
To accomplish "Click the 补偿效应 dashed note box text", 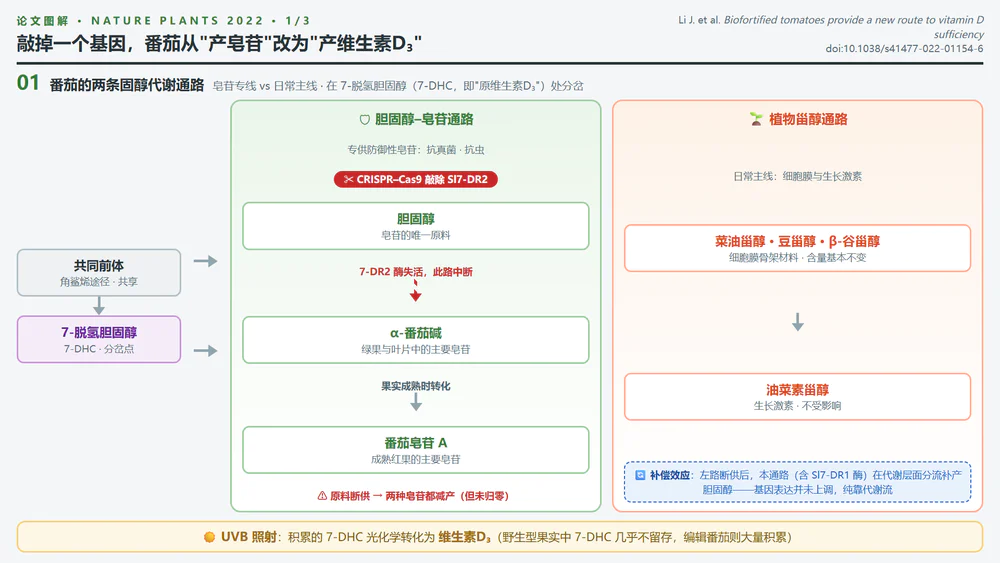I will coord(798,482).
